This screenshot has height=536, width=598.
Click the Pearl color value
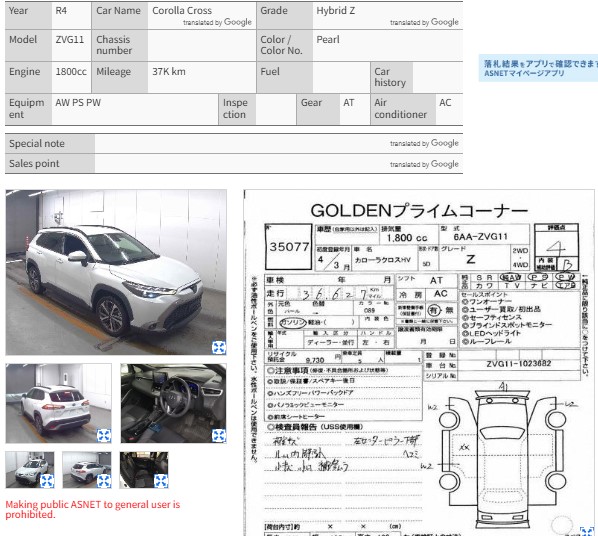328,39
